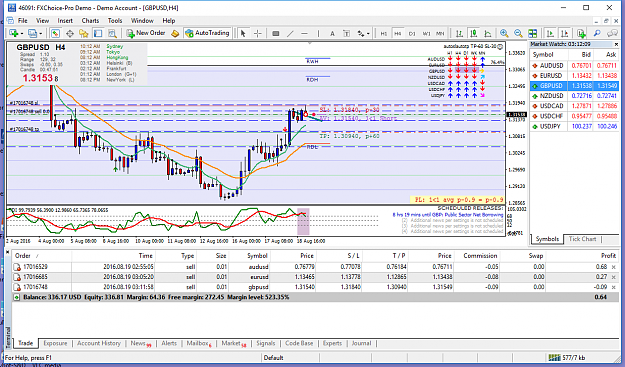This screenshot has height=367, width=625.
Task: Close the gbpusd order 17016748
Action: tap(614, 287)
